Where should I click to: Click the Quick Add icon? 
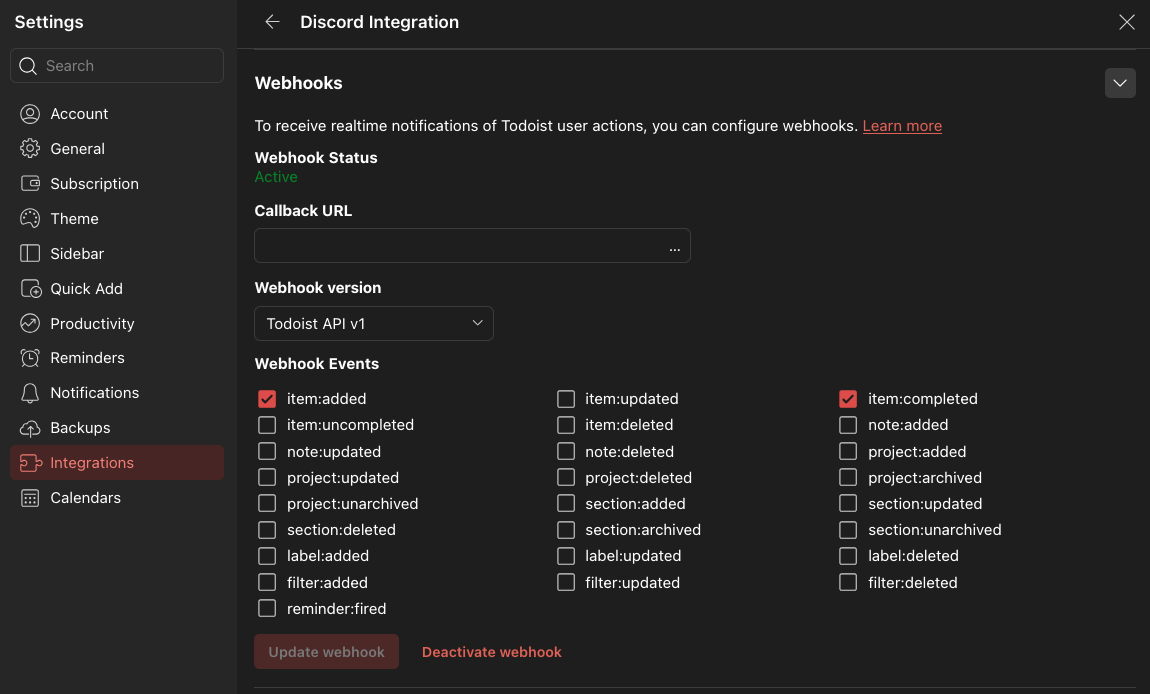coord(30,288)
